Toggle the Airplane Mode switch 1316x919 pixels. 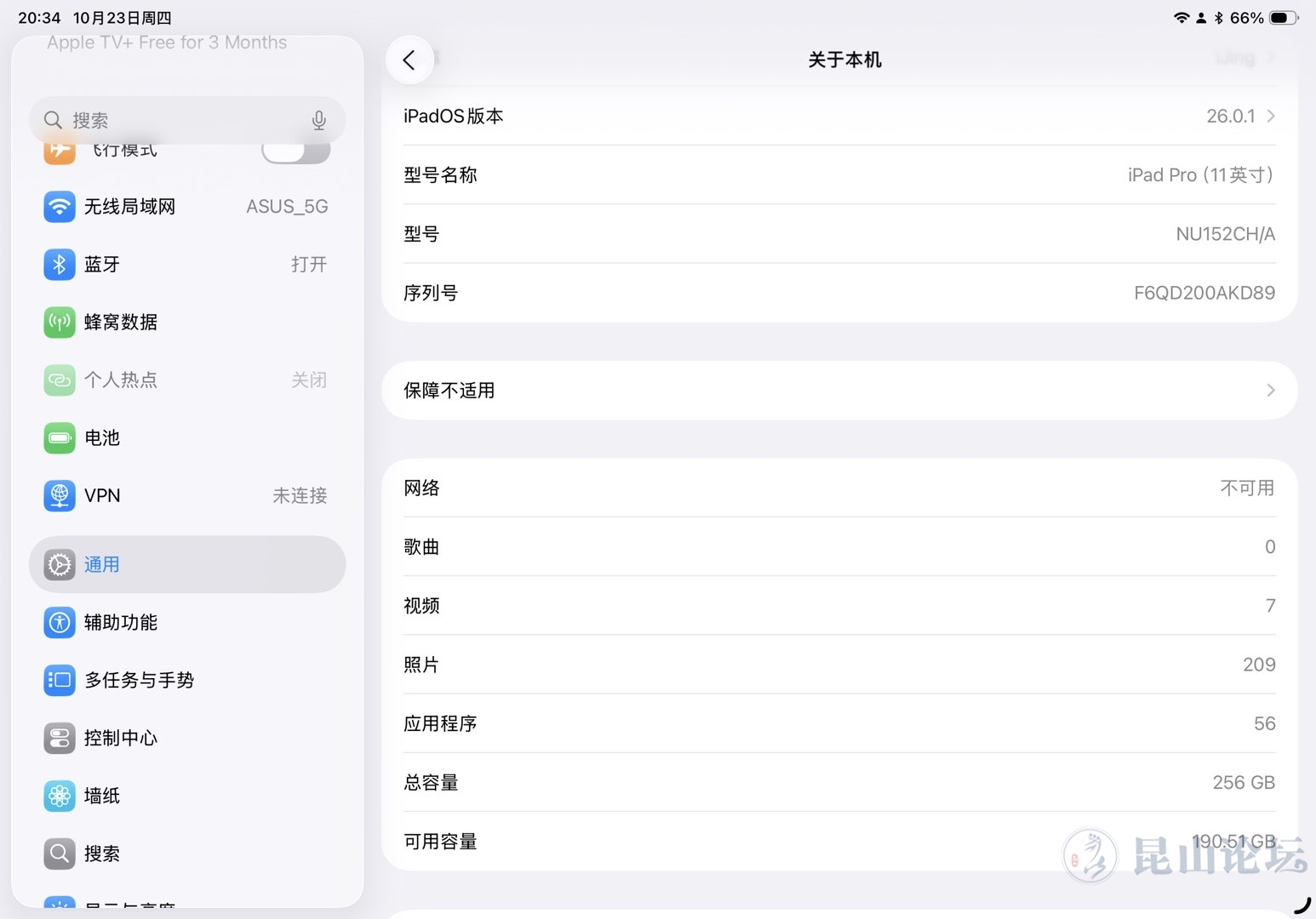click(x=295, y=151)
